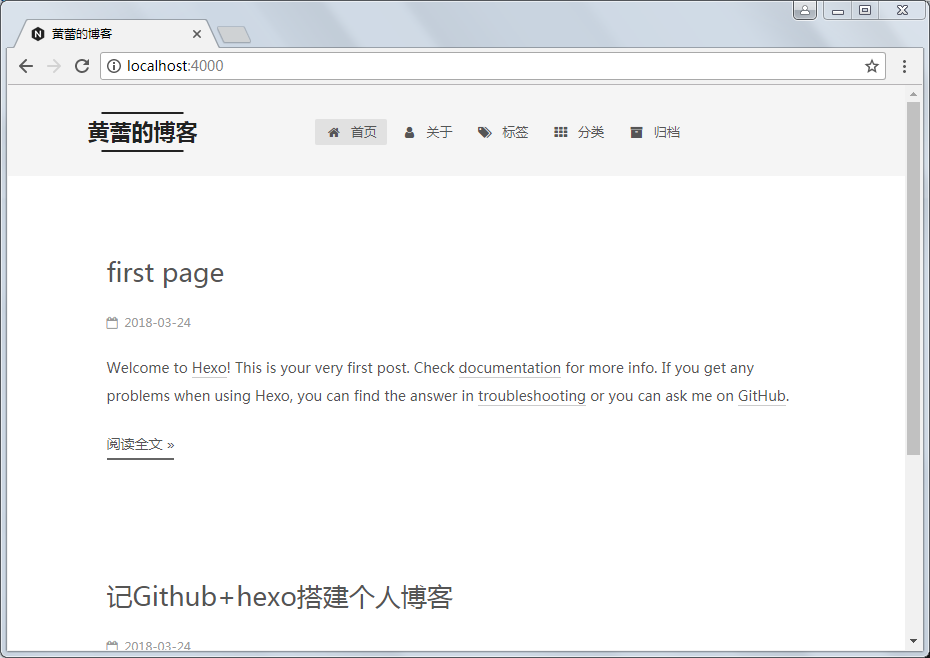Click the 黄蕾的博客 site title
The height and width of the screenshot is (658, 930).
point(142,132)
